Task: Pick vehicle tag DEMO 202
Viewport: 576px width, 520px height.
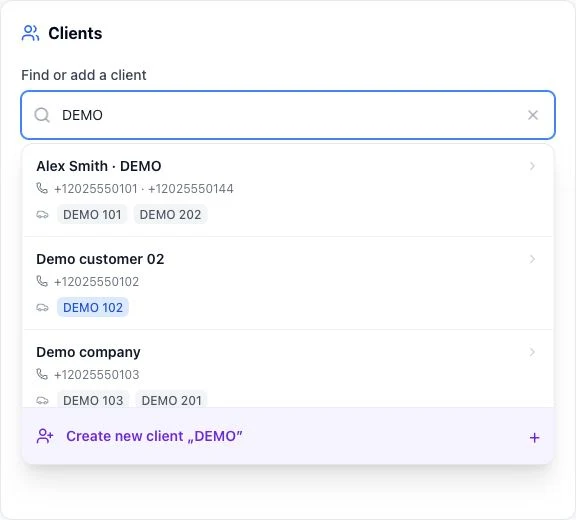Action: (x=170, y=214)
